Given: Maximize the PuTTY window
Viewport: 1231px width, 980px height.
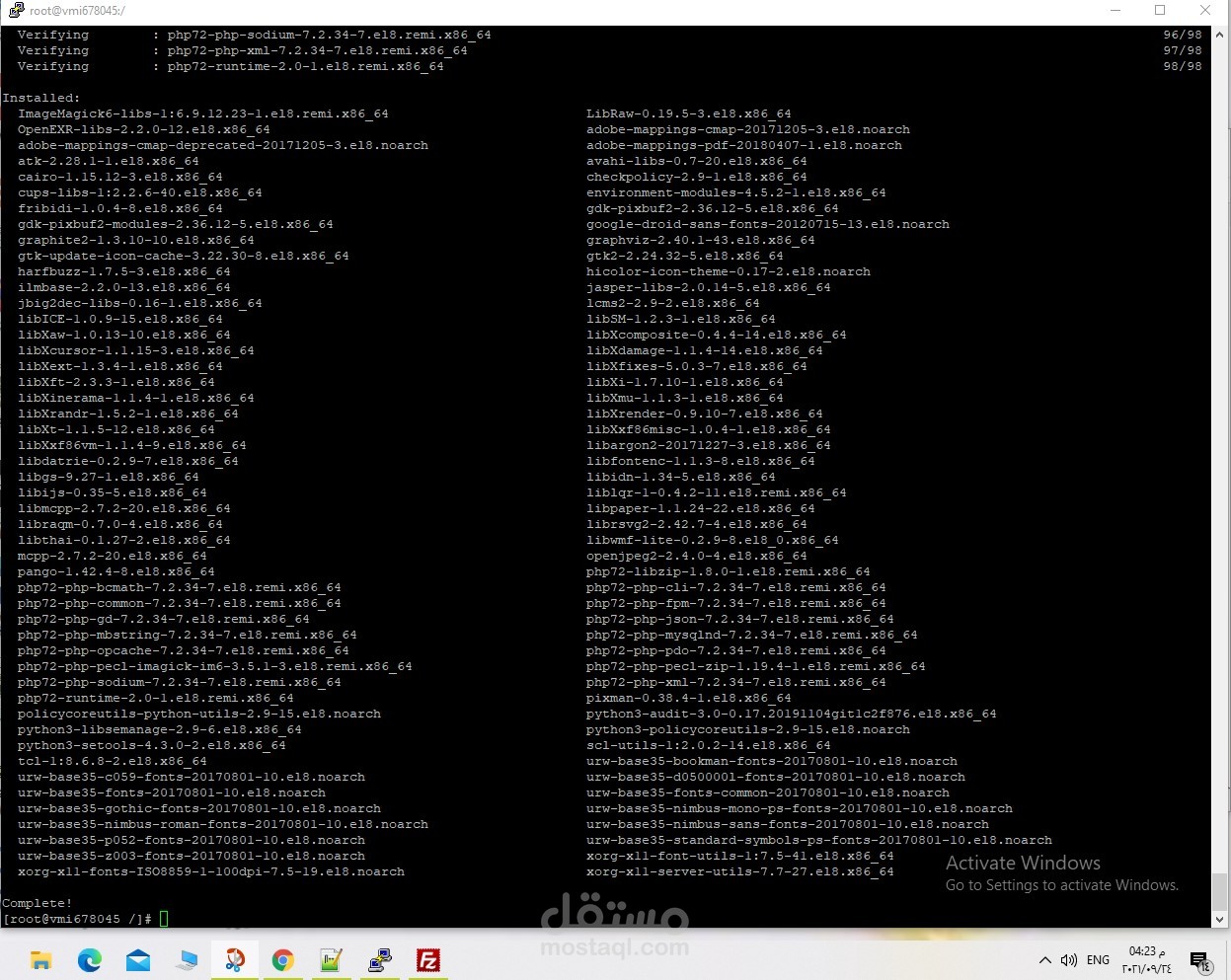Looking at the screenshot, I should coord(1160,10).
